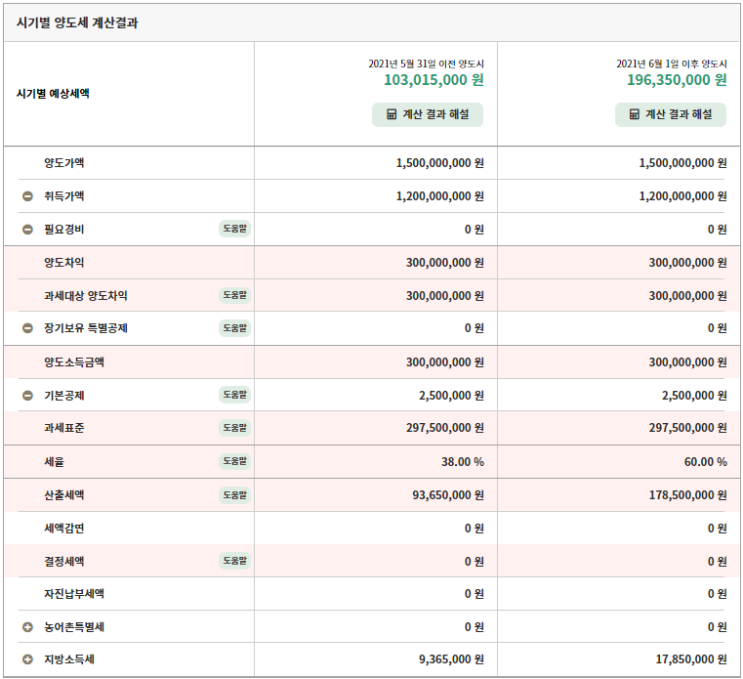View 도움말 for 기본공제
The image size is (743, 679).
(235, 395)
